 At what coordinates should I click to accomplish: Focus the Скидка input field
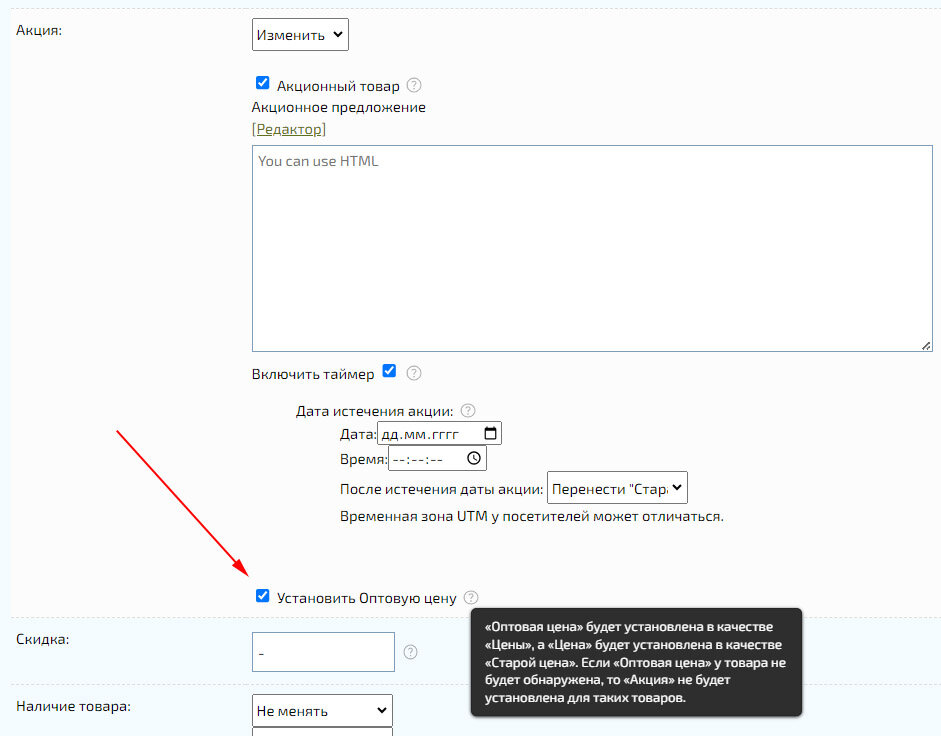(x=323, y=652)
